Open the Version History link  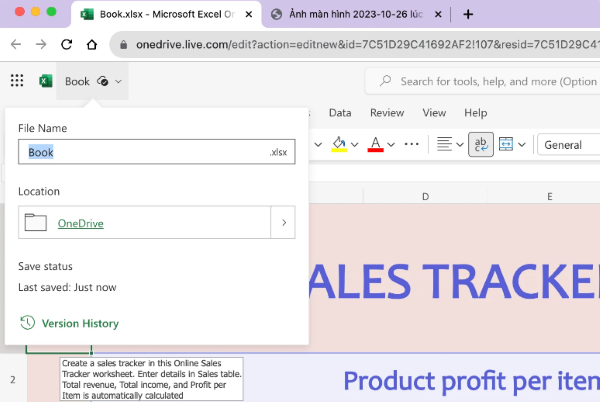[x=80, y=323]
